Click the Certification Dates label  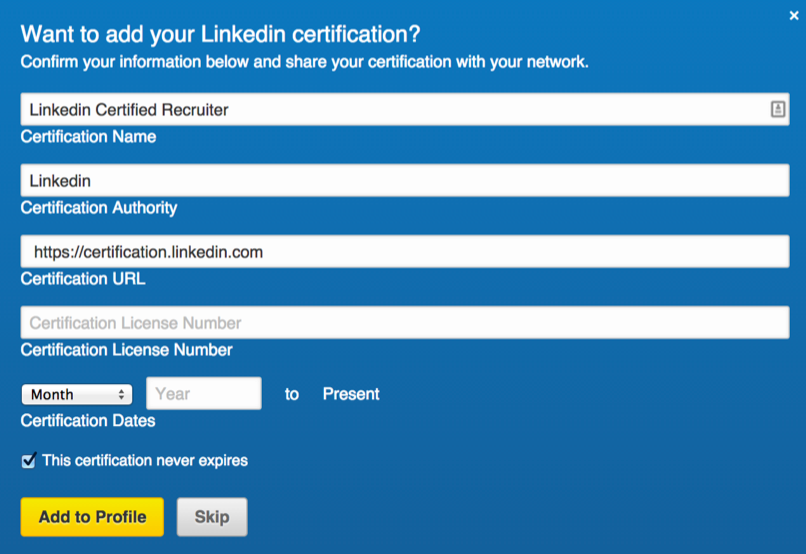click(88, 421)
